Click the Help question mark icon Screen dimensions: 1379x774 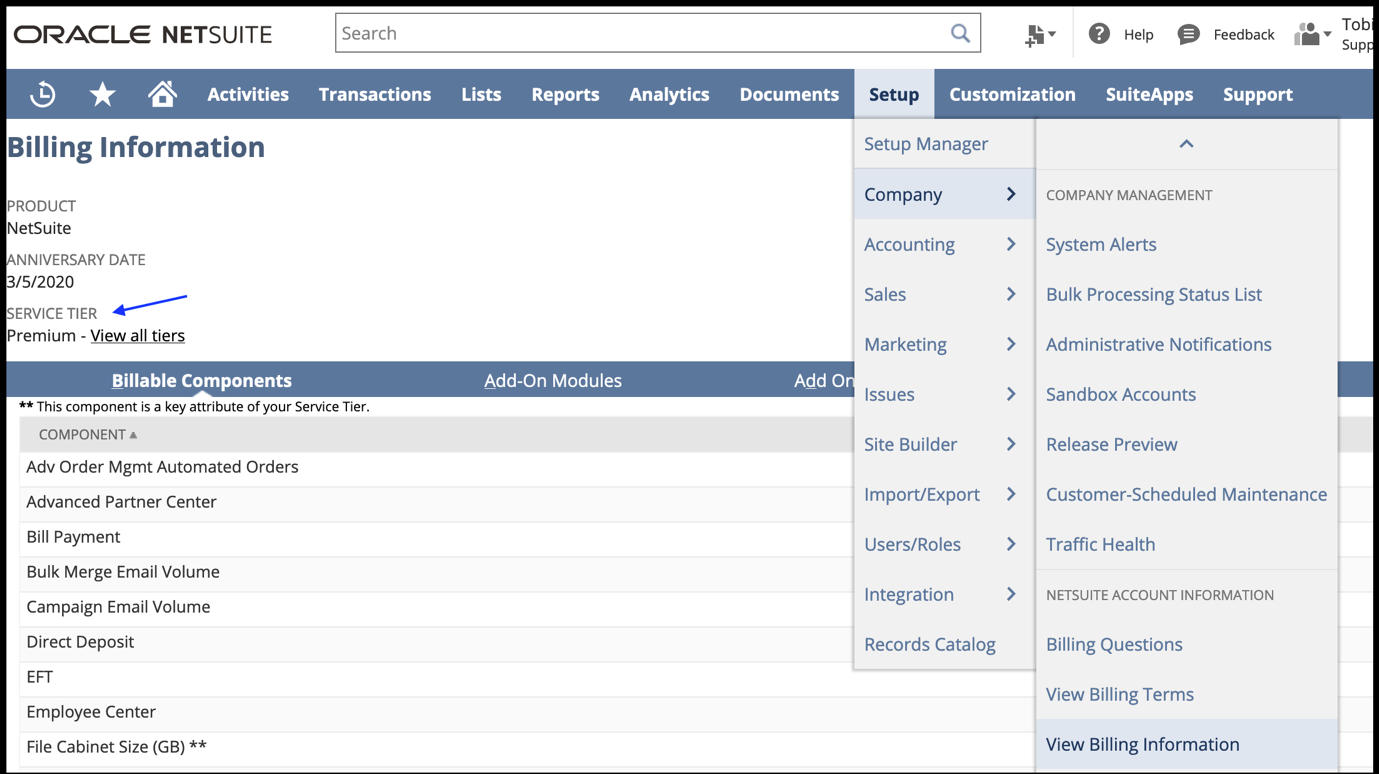coord(1099,33)
